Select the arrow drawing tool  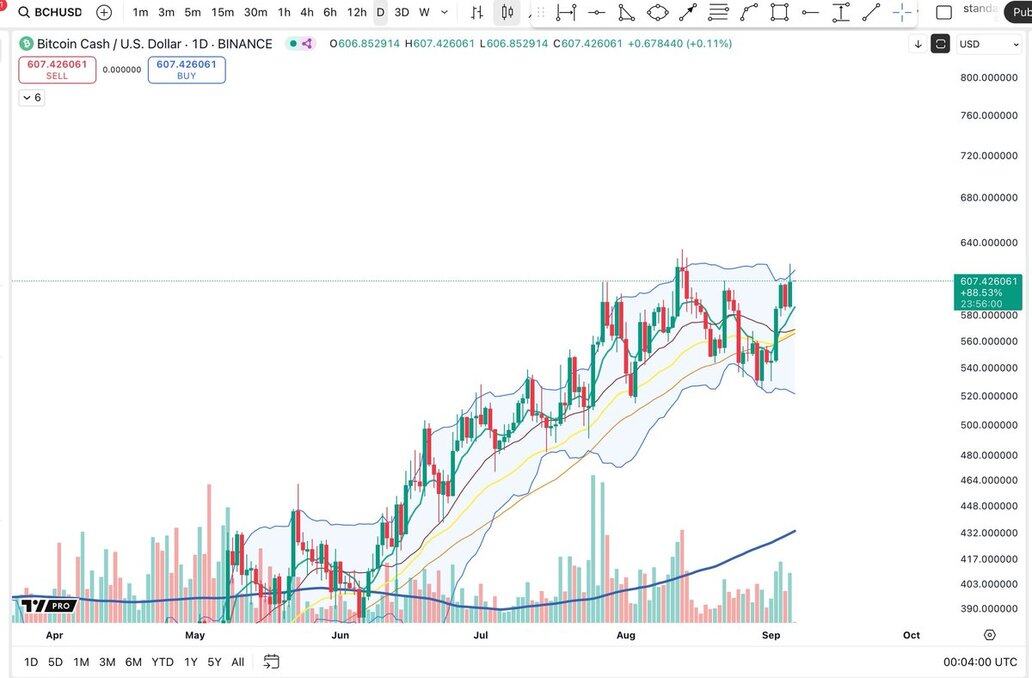(688, 12)
